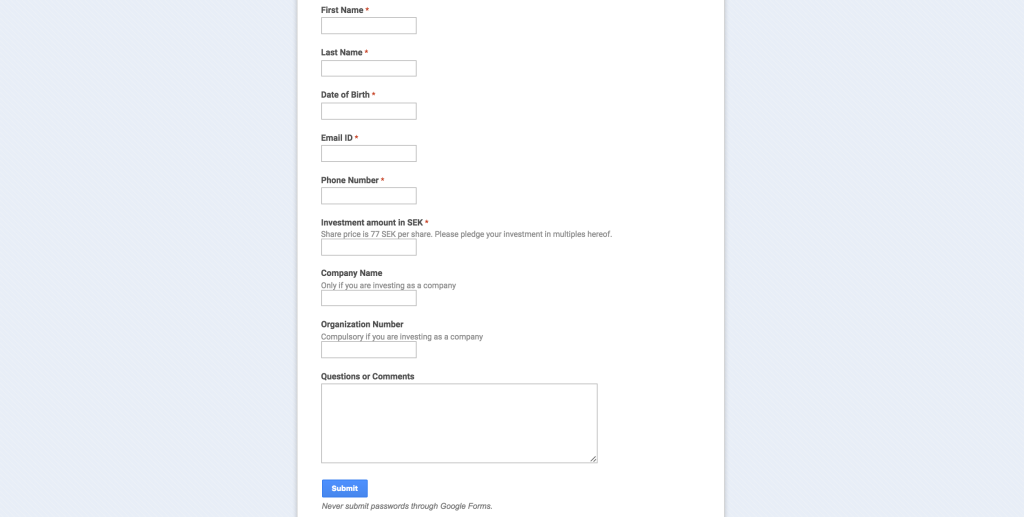
Task: Click the Phone Number label text
Action: 349,180
